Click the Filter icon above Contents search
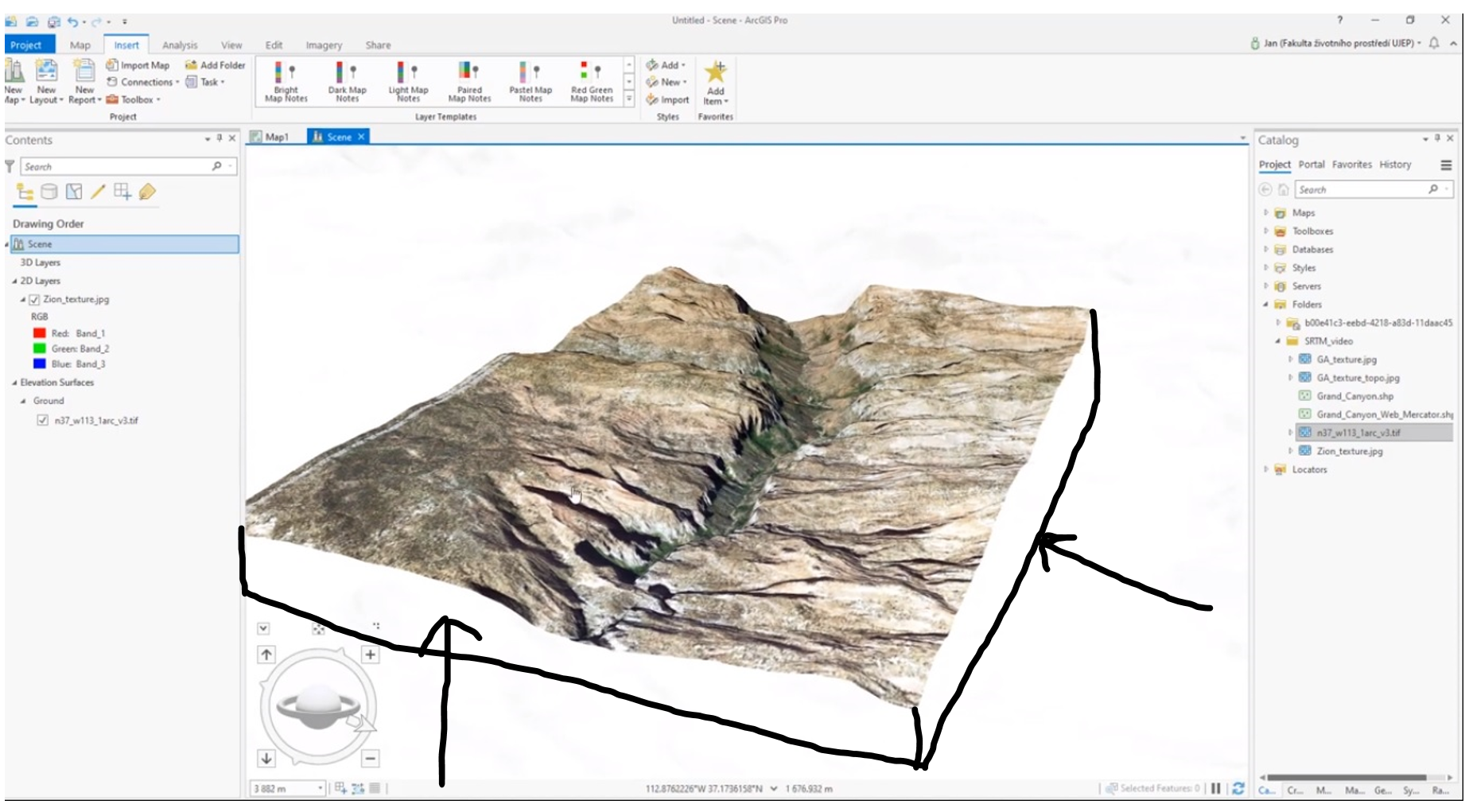Screen dimensions: 1469x812 point(8,167)
